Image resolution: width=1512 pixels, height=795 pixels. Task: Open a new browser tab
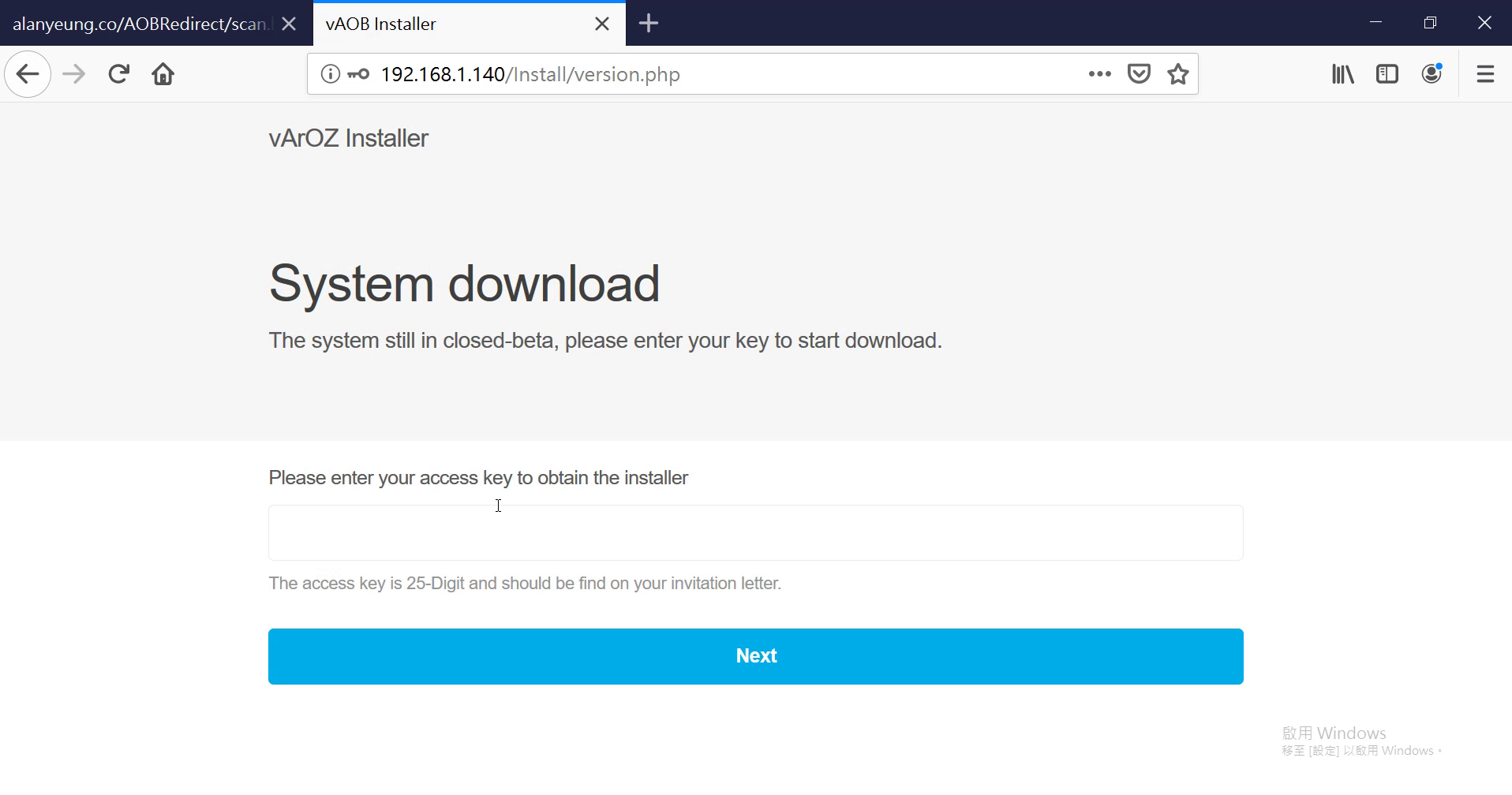pos(649,24)
